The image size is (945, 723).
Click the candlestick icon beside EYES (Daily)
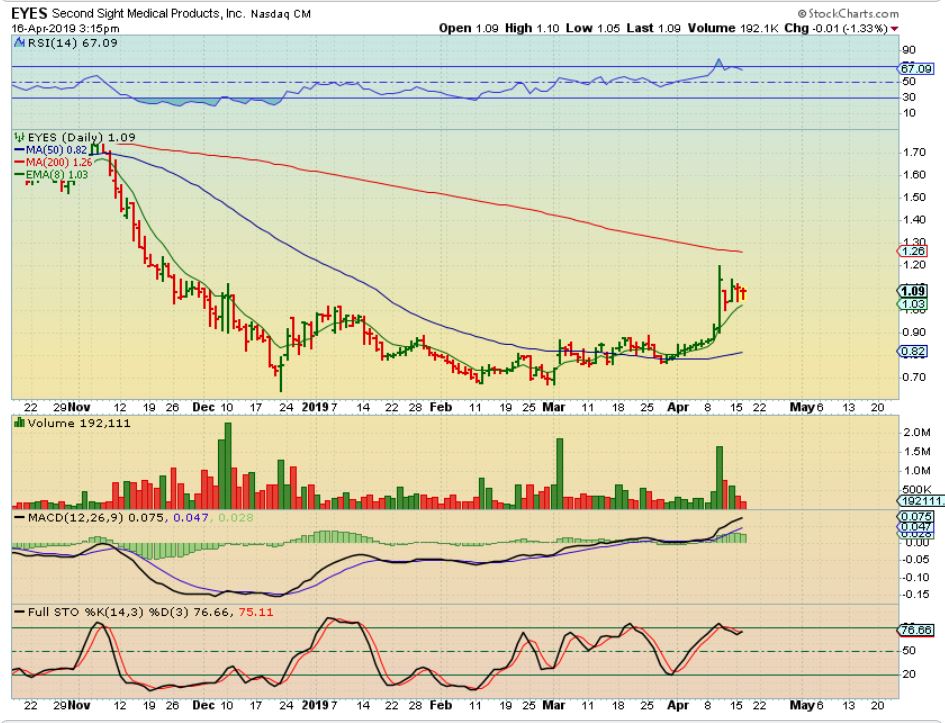point(20,137)
